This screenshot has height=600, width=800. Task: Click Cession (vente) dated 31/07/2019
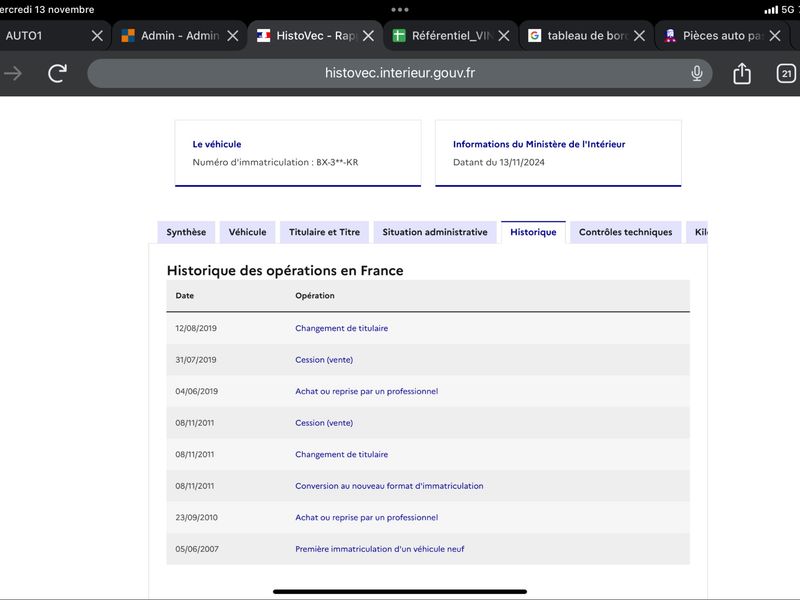coord(324,360)
